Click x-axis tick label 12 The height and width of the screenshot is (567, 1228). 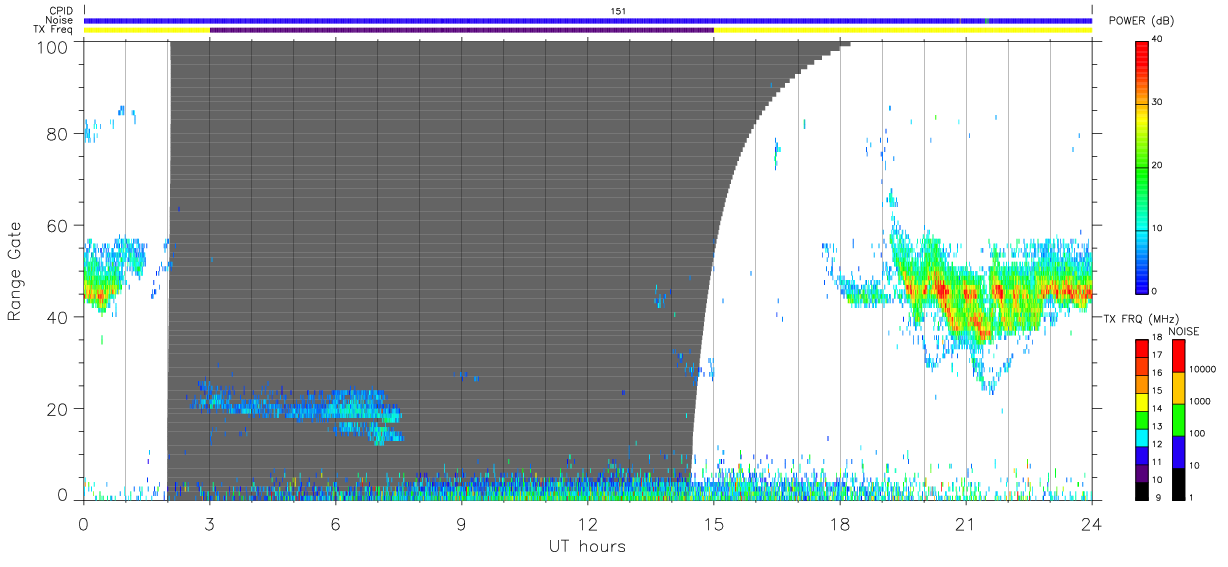[x=588, y=523]
